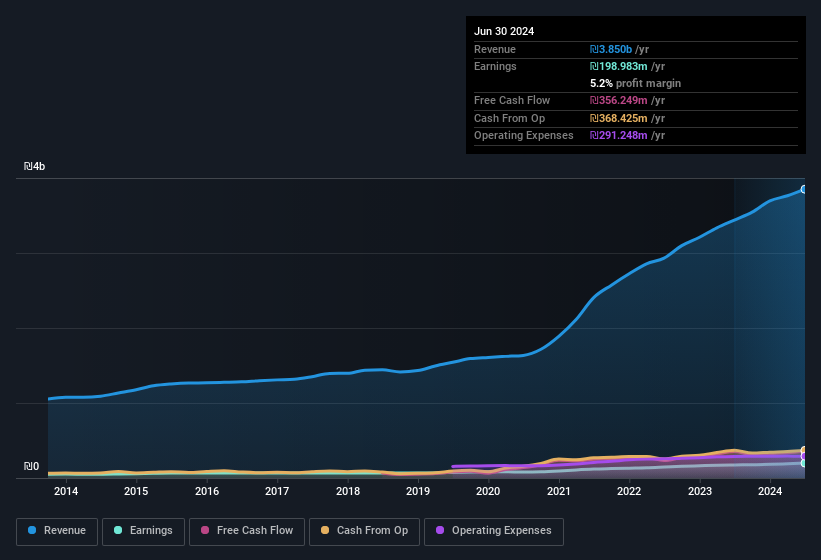
Task: Click the 2020 x-axis label
Action: click(488, 491)
